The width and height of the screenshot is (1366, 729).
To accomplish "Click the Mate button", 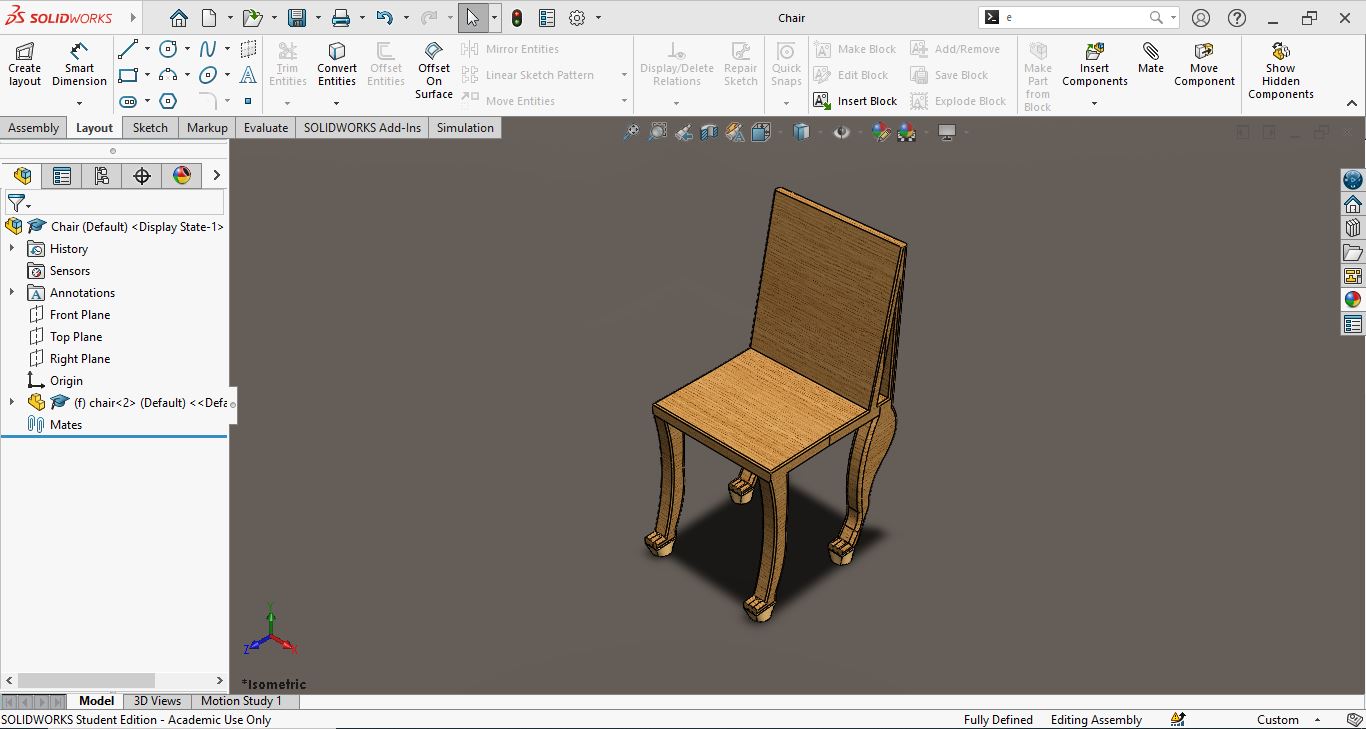I will click(1151, 58).
